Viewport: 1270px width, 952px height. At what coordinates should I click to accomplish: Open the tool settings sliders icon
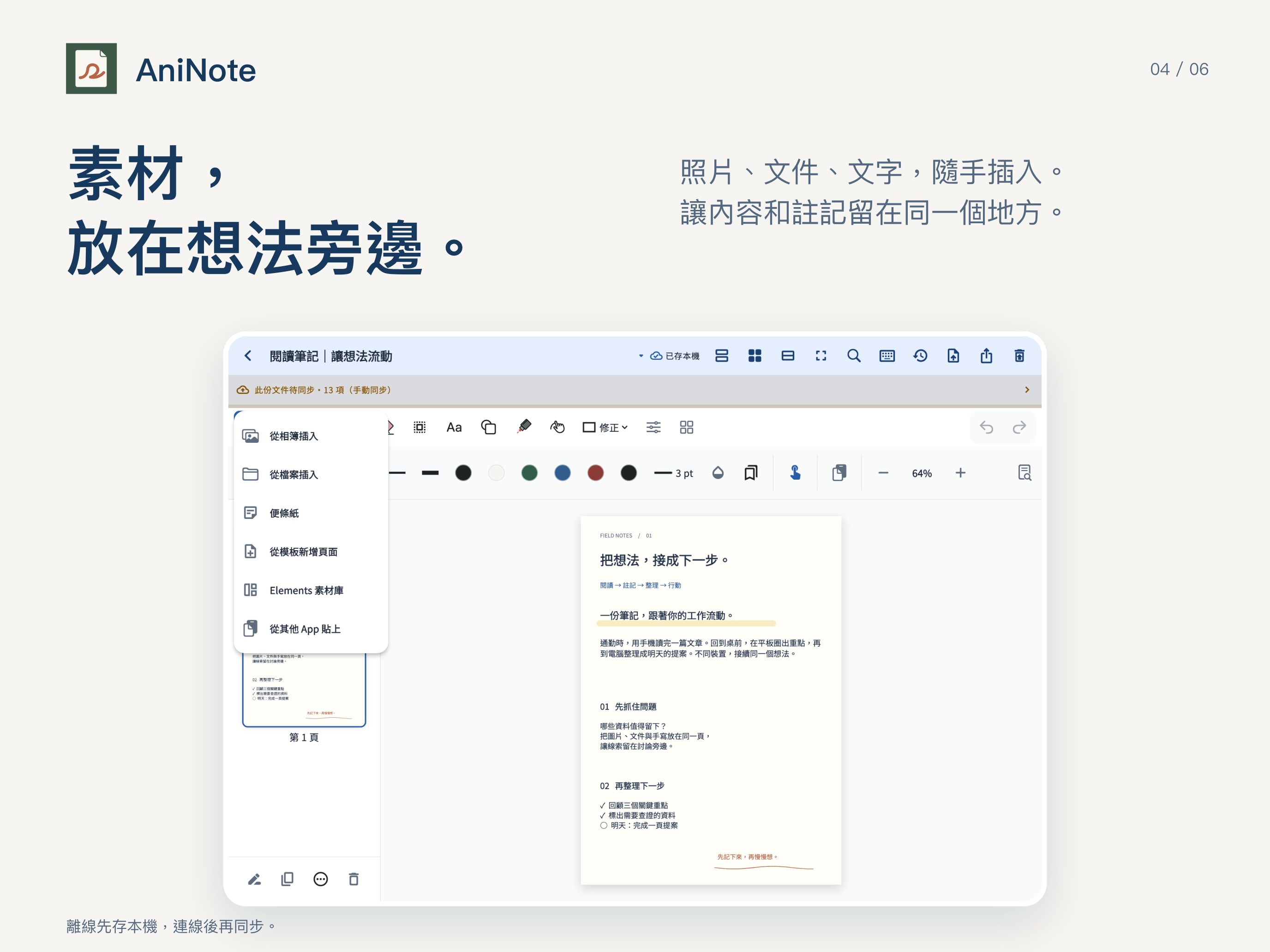pos(653,428)
